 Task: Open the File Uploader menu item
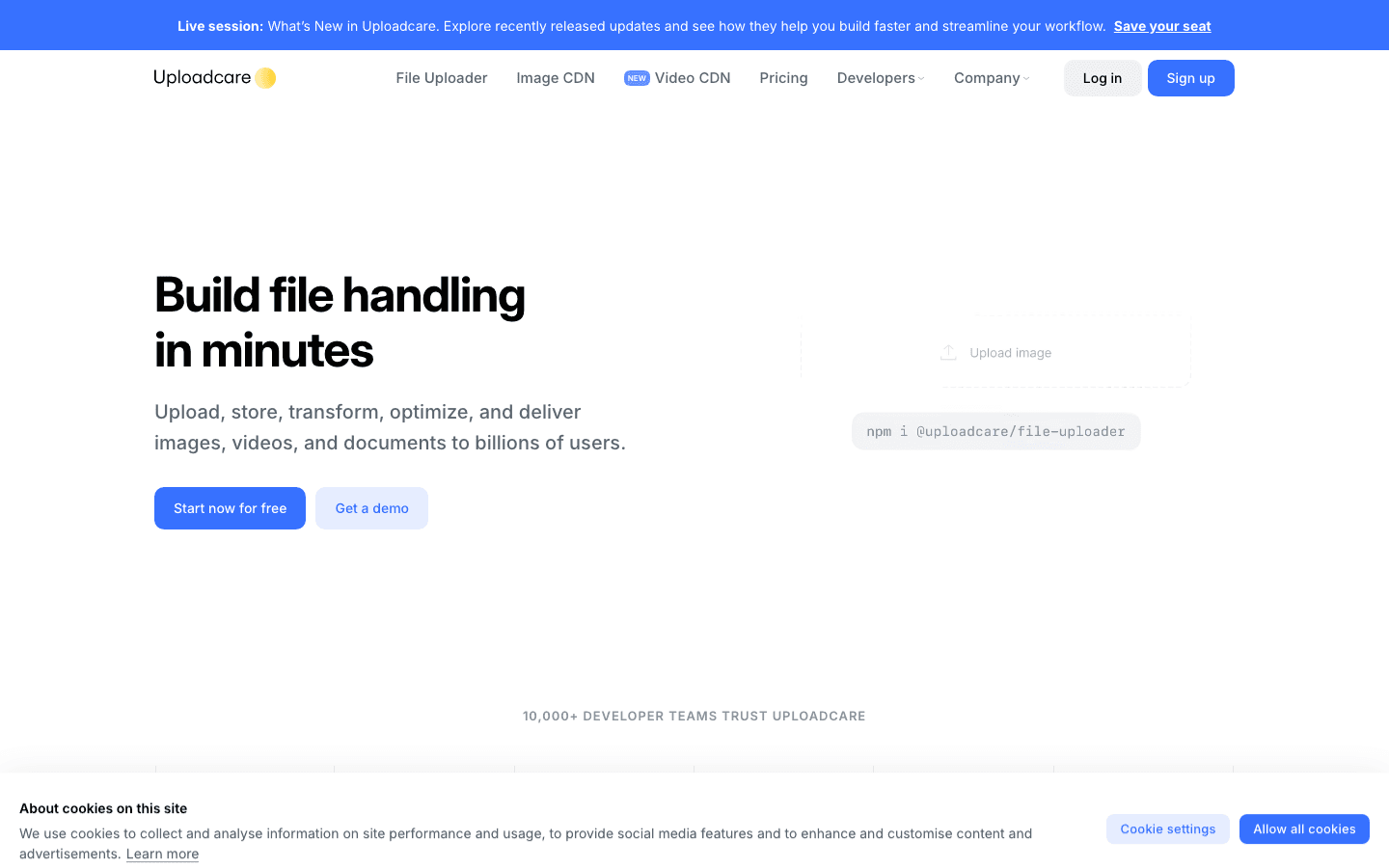[x=441, y=78]
